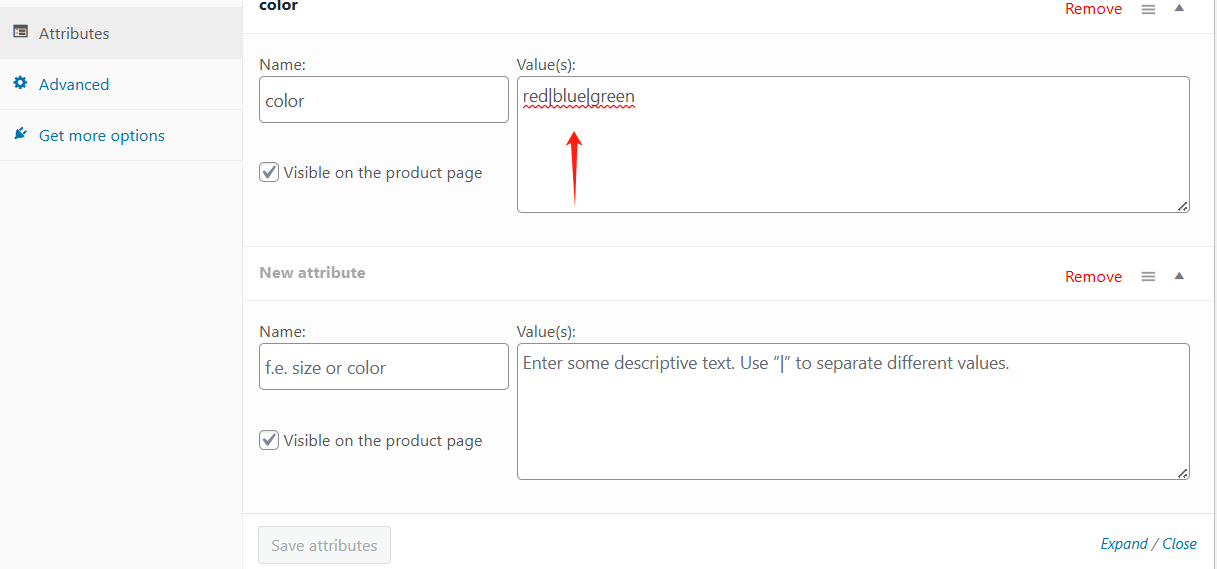The image size is (1217, 569).
Task: Click the color attribute drag handle icon
Action: (x=1149, y=9)
